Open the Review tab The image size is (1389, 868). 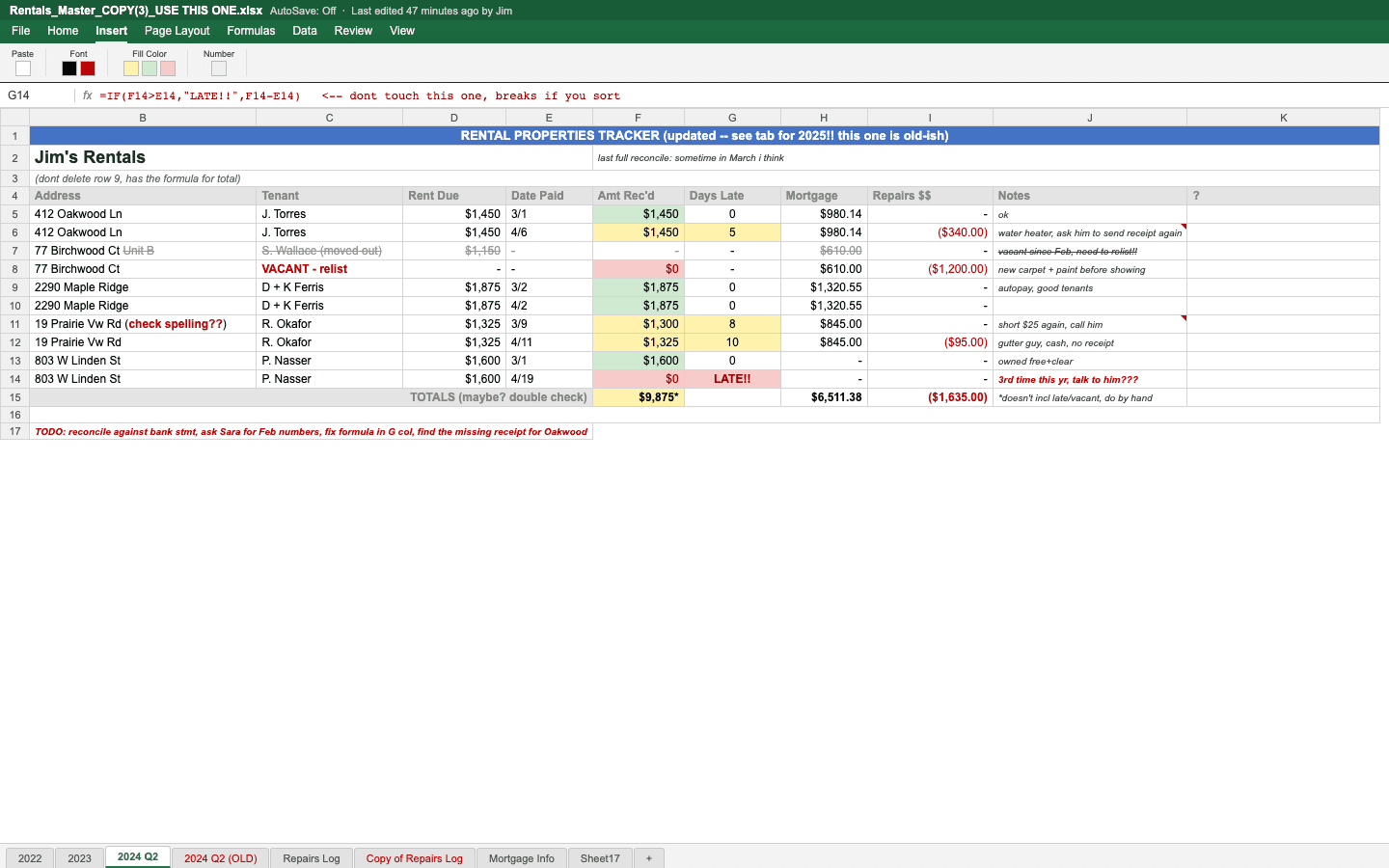coord(353,31)
